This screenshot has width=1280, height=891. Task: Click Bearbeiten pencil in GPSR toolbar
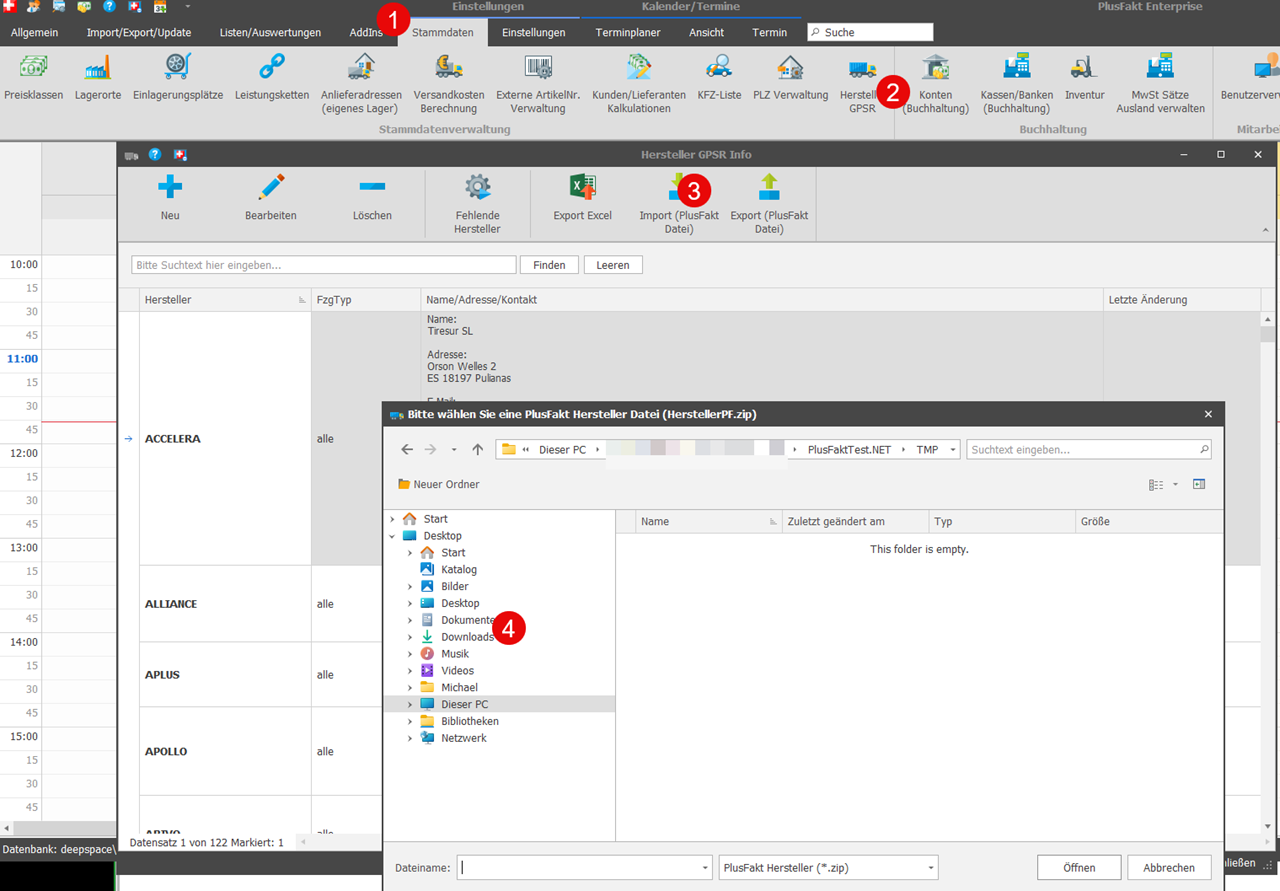[271, 197]
